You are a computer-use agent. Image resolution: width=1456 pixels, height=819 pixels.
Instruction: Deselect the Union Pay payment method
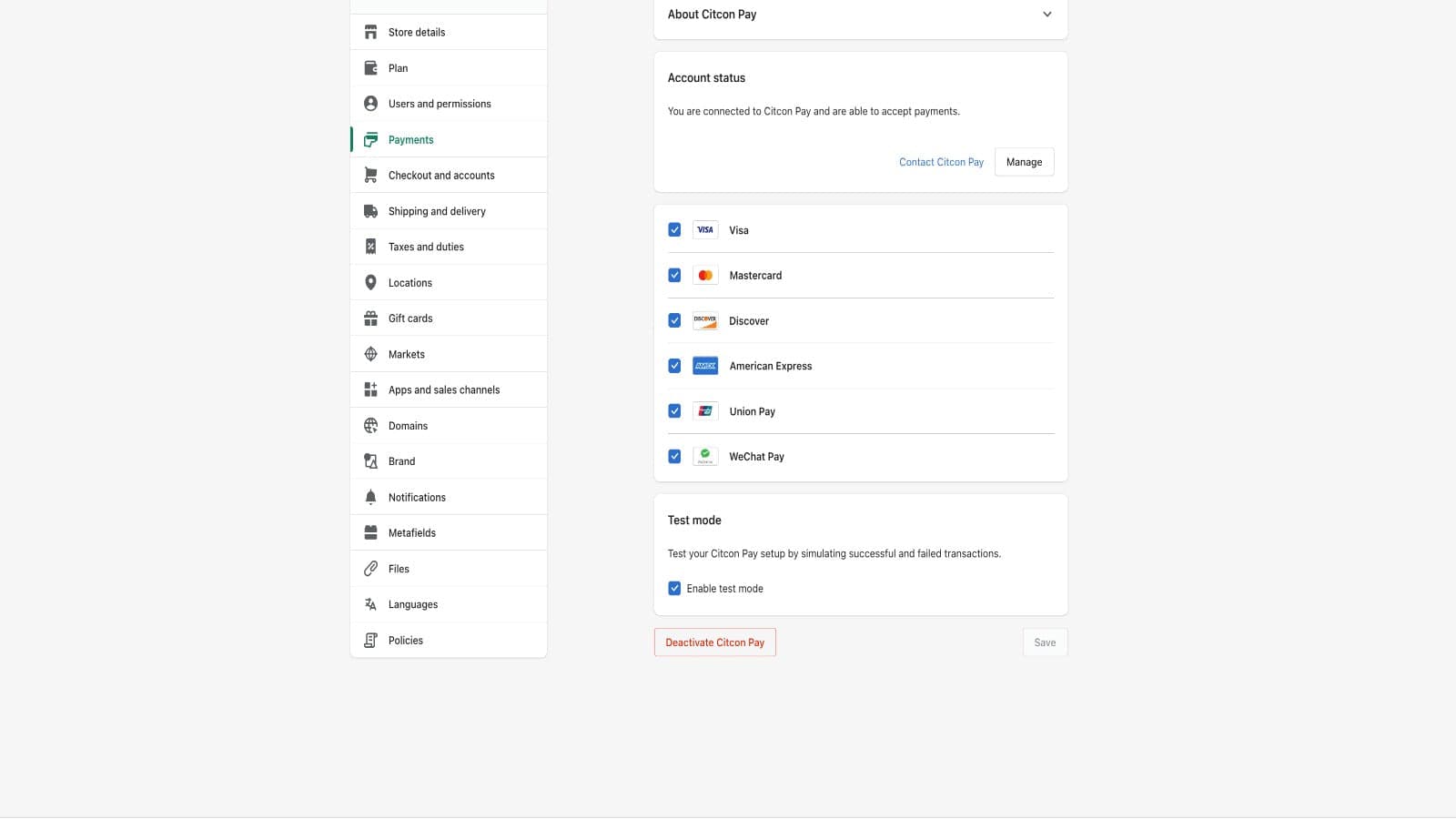coord(674,410)
